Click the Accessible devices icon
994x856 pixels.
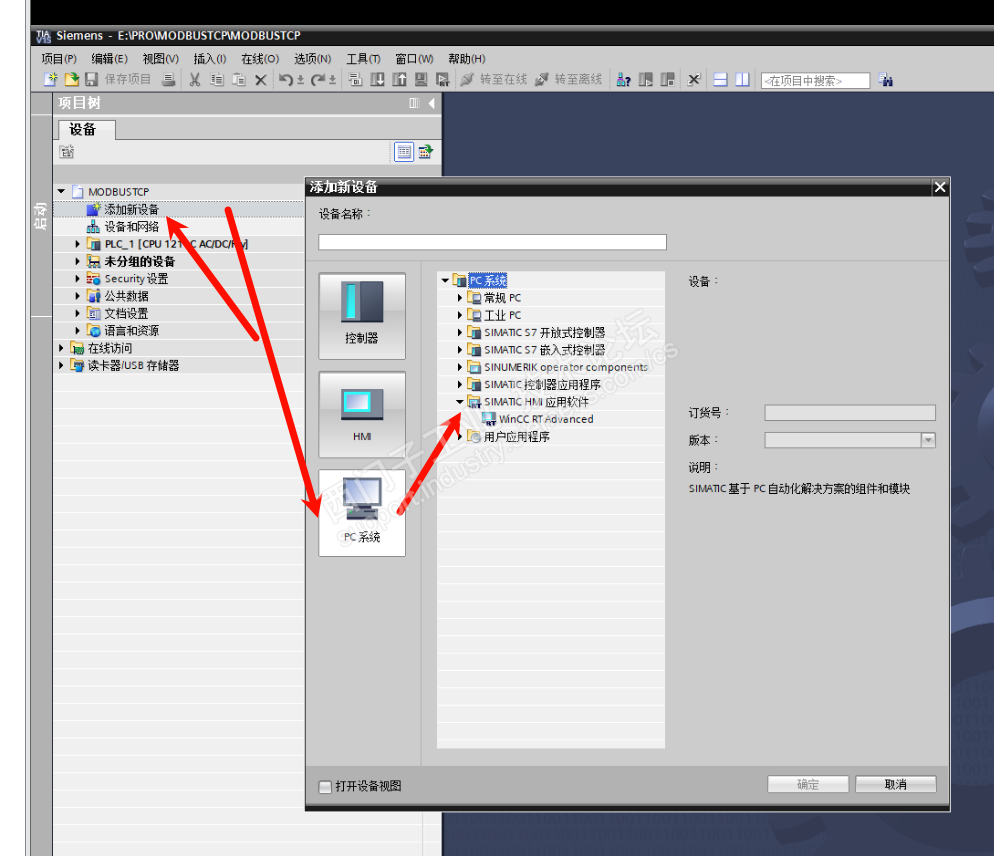pos(624,80)
